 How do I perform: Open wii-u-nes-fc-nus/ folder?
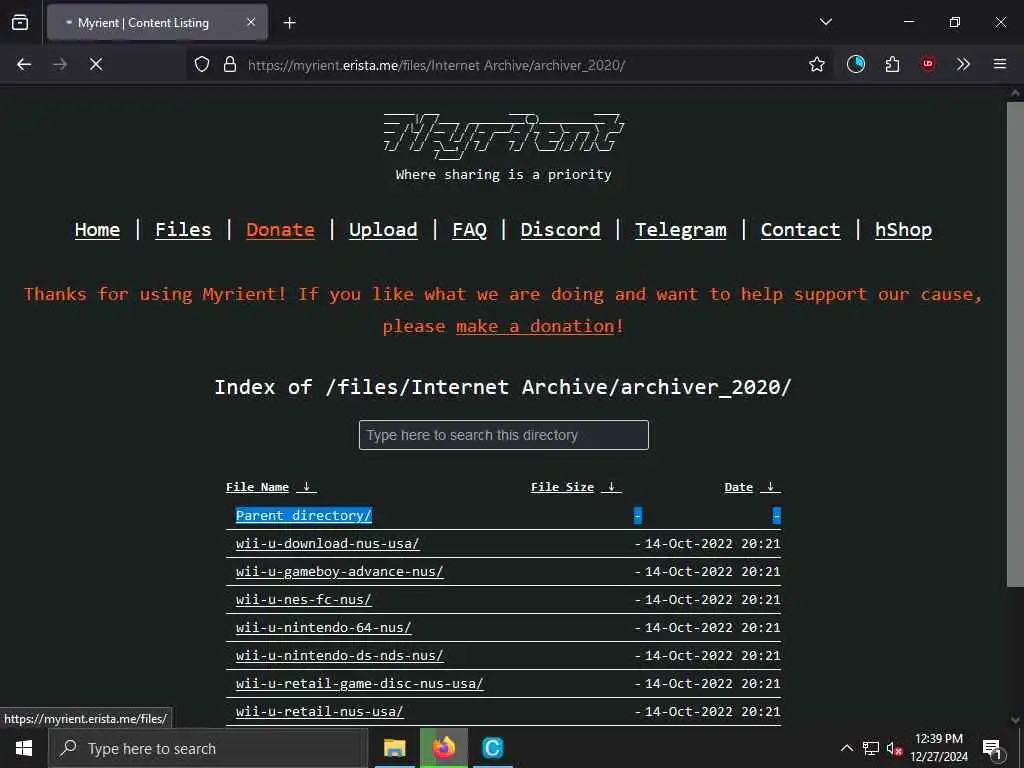tap(304, 600)
